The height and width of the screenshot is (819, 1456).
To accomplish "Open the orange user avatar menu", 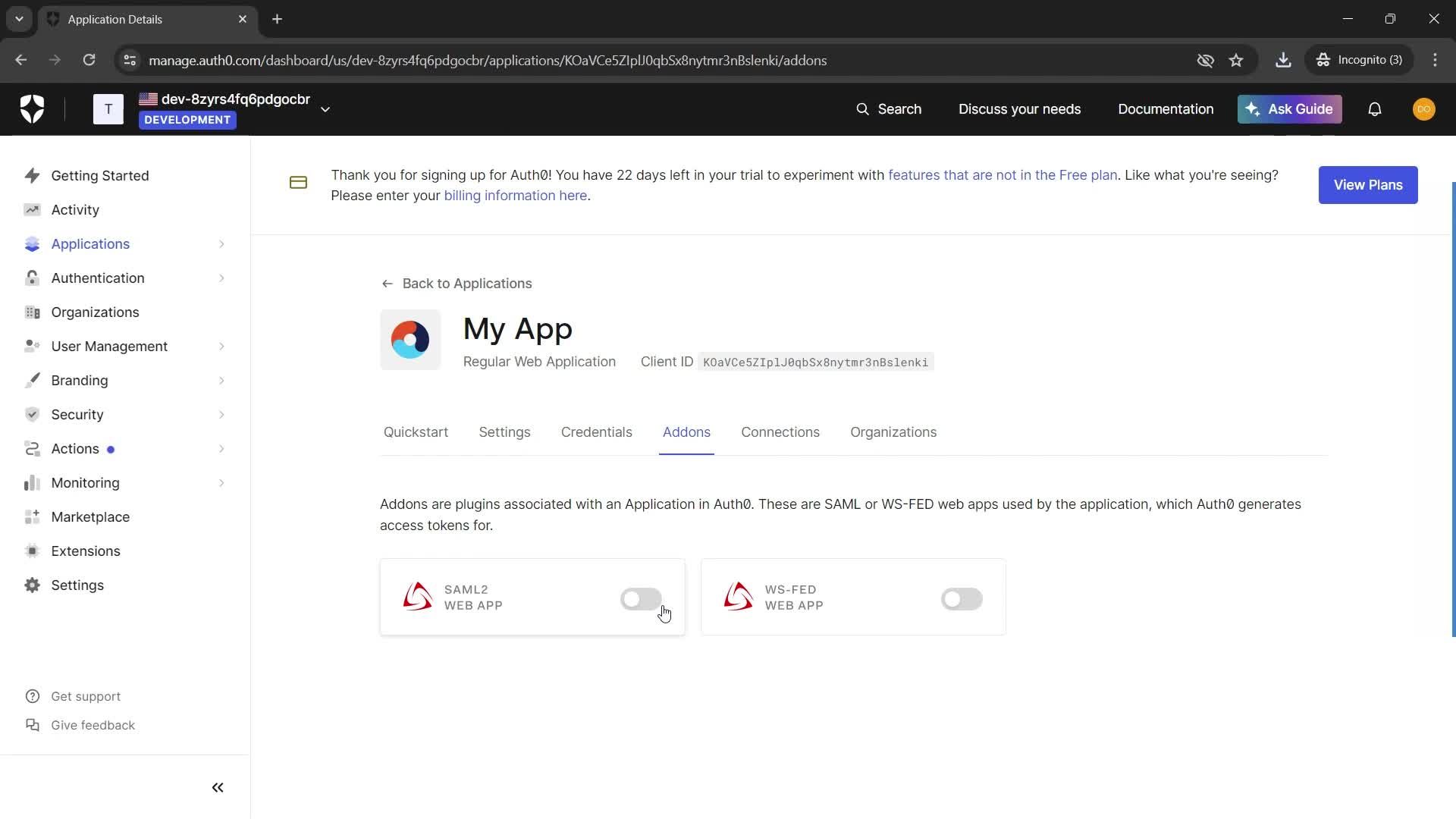I will [x=1424, y=109].
